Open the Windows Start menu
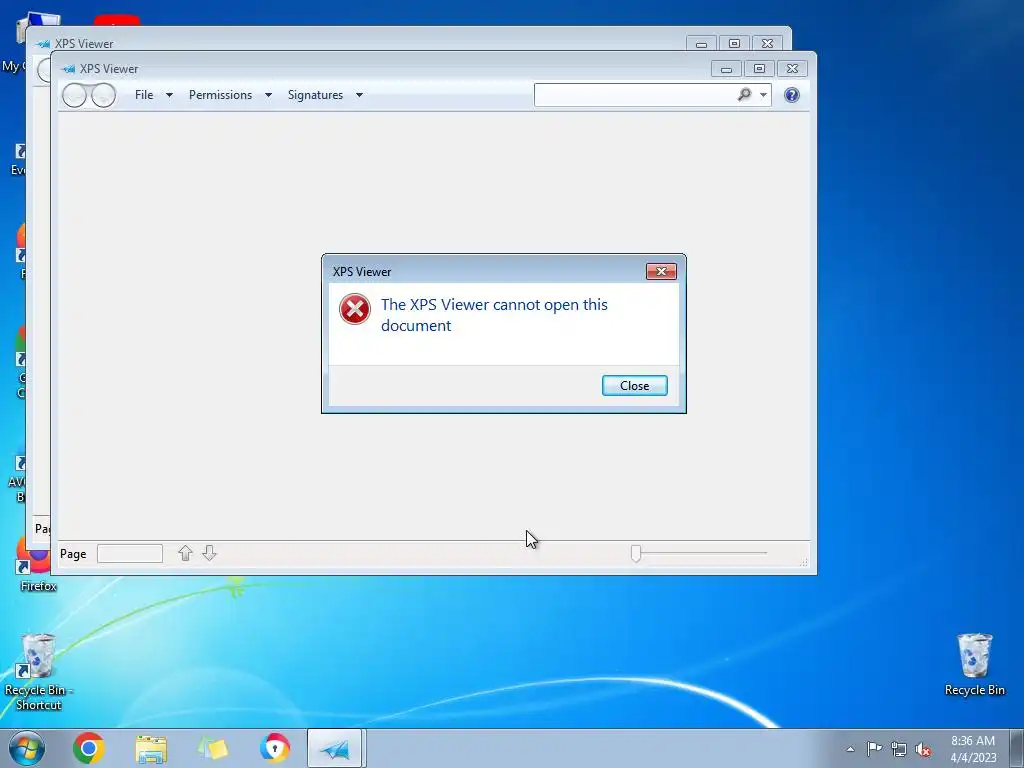The width and height of the screenshot is (1024, 768). click(x=26, y=748)
